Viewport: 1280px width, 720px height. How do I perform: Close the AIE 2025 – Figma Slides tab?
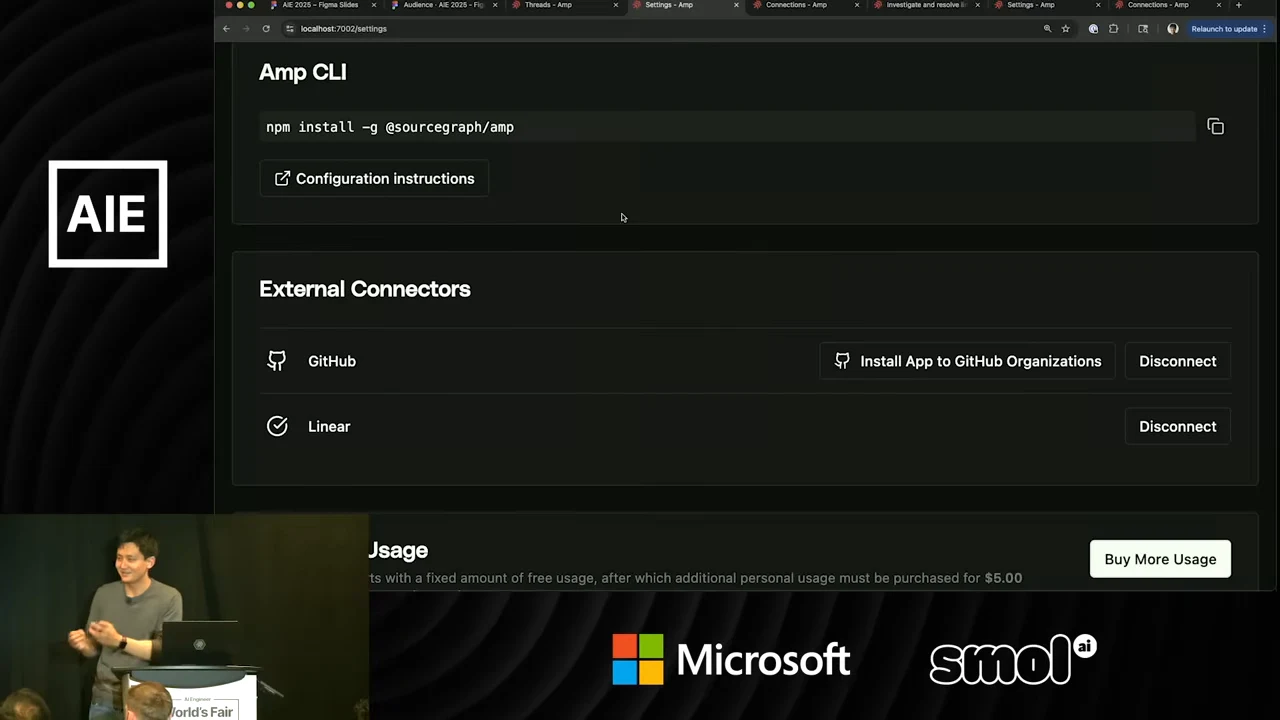[x=374, y=5]
